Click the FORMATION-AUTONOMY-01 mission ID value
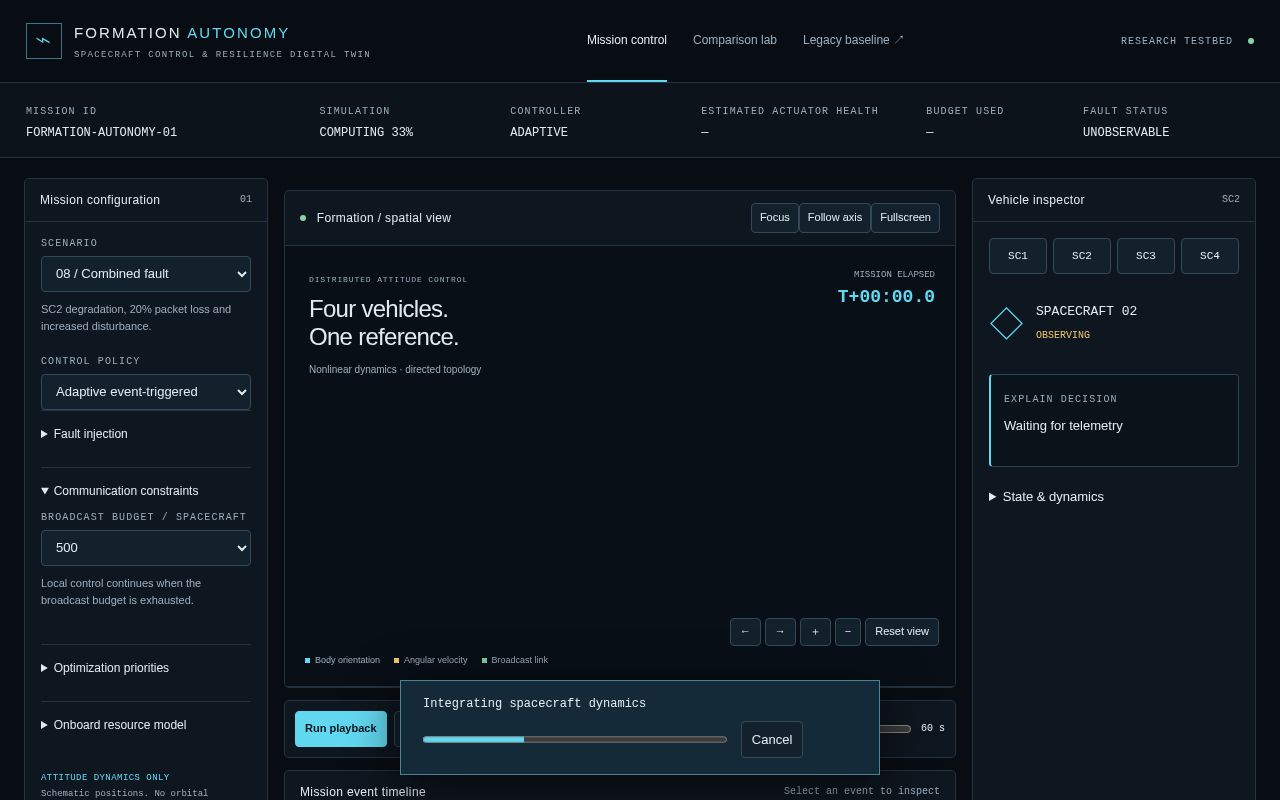 coord(102,133)
